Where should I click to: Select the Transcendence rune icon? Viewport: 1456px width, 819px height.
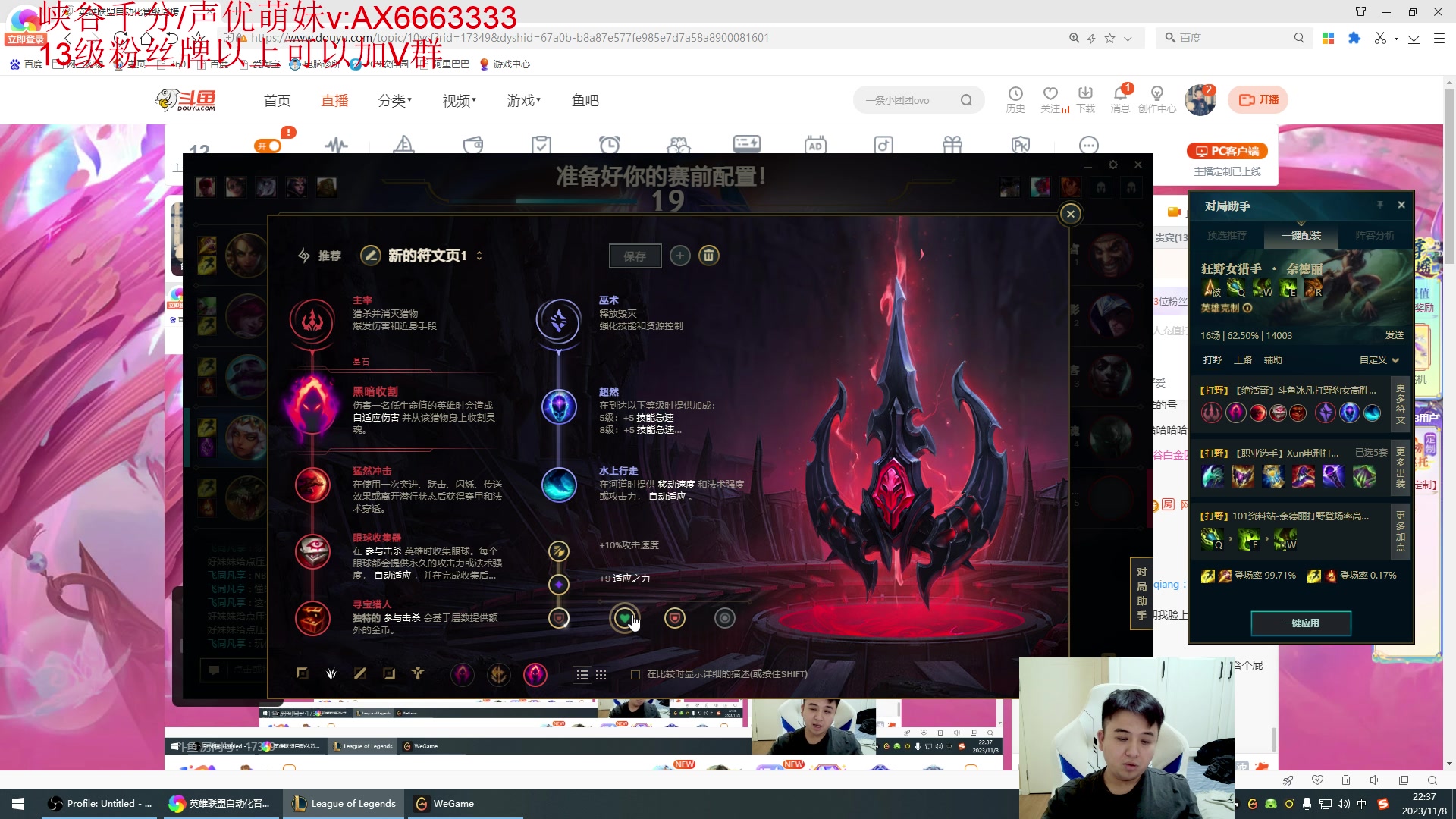pos(559,406)
